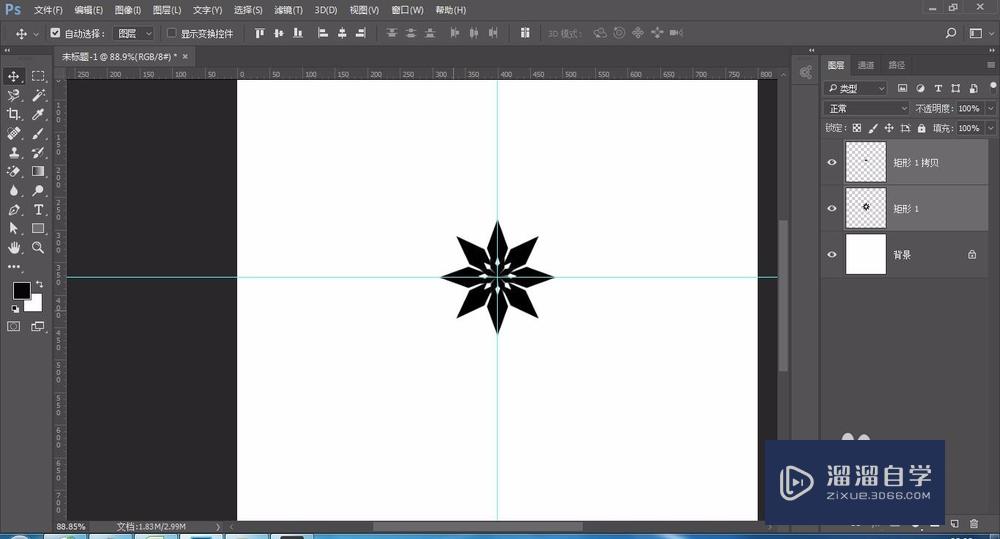1000x539 pixels.
Task: Activate the Crop tool
Action: 13,114
